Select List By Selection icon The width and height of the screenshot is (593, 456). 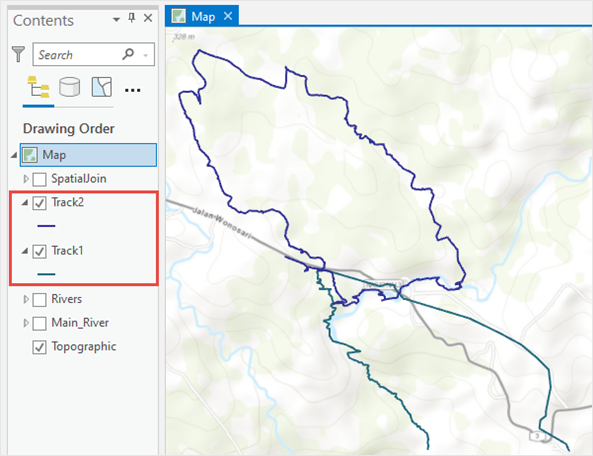tap(102, 87)
